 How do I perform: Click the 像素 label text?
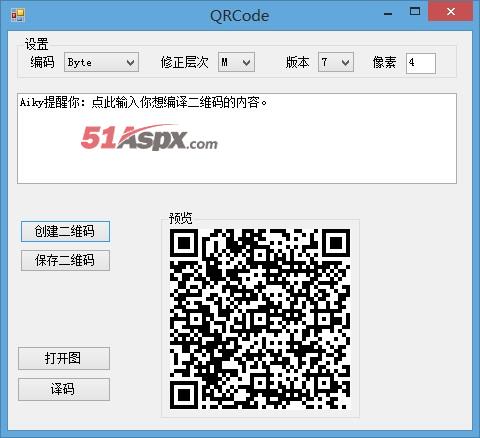[x=384, y=62]
